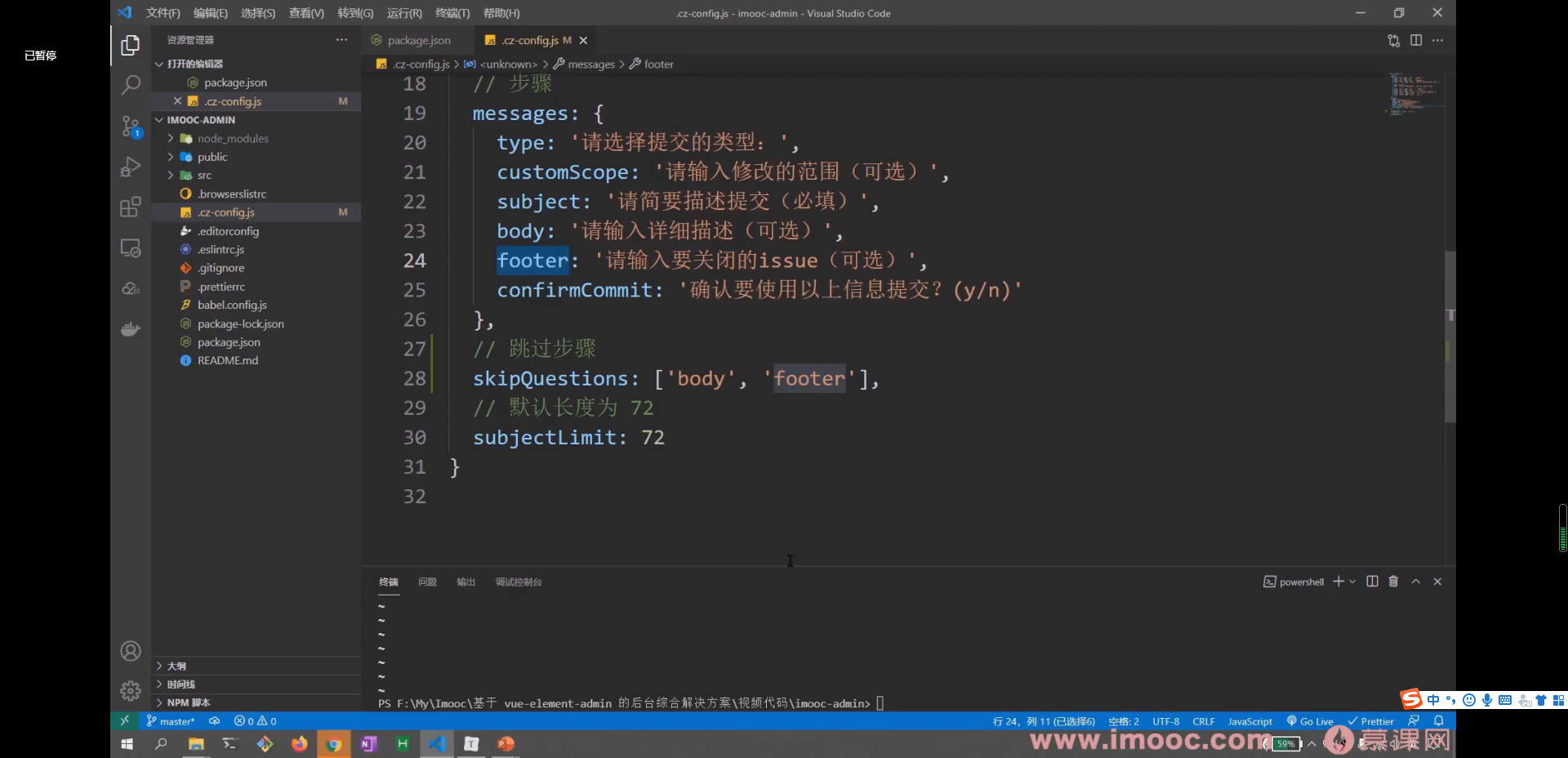1568x758 pixels.
Task: Switch to the 输出 panel tab
Action: click(x=465, y=582)
